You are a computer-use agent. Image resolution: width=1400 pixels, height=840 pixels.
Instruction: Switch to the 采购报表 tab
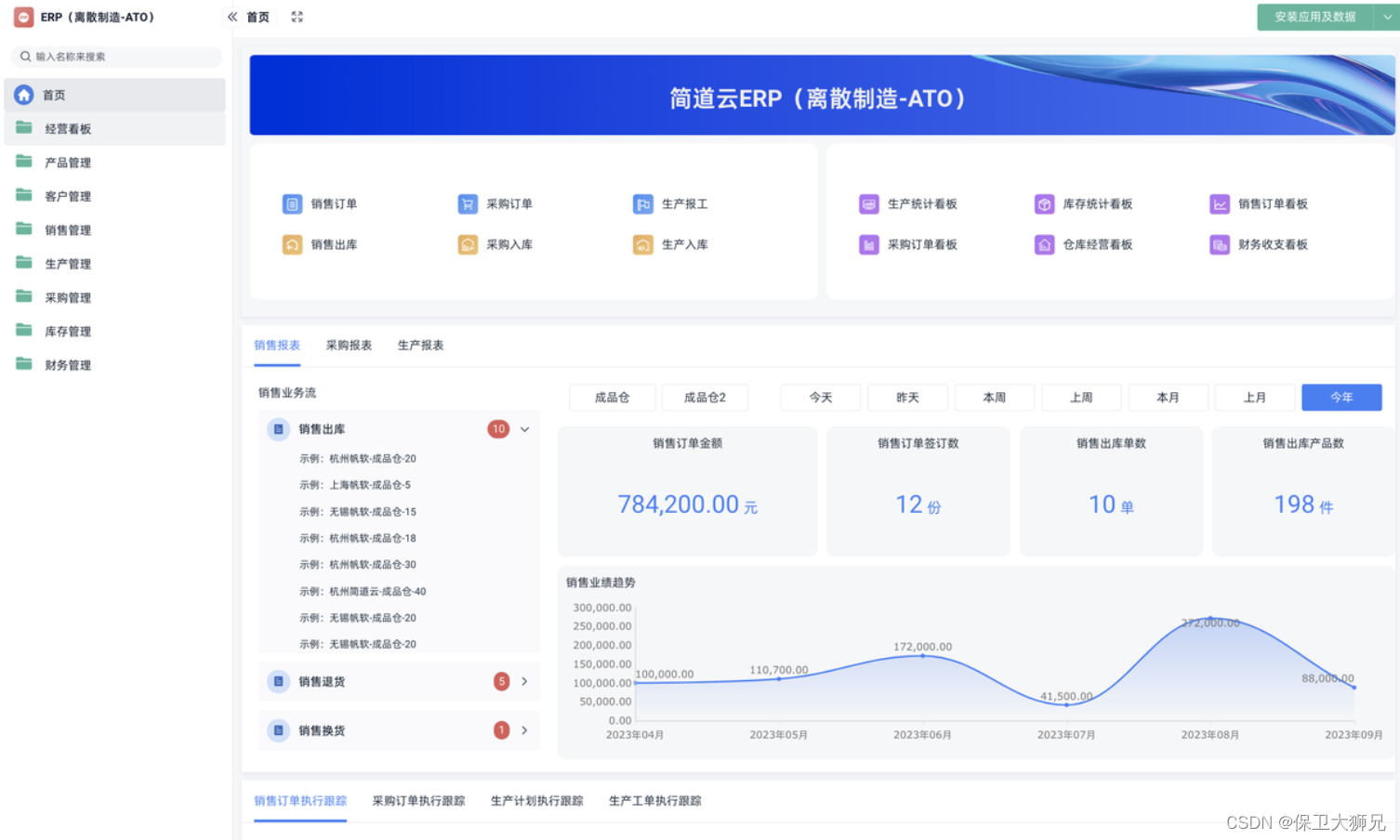point(349,345)
